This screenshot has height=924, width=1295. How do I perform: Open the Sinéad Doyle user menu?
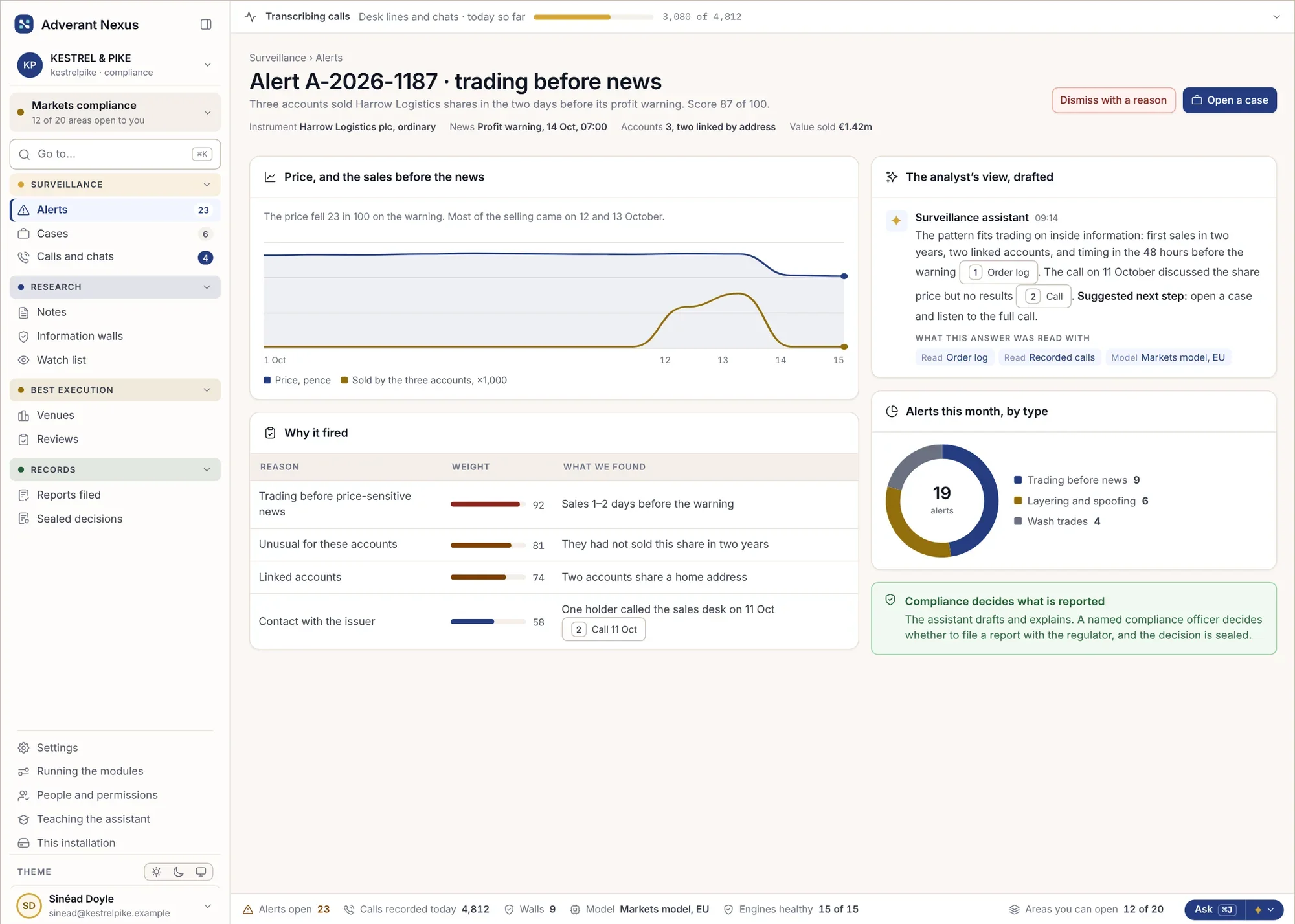pyautogui.click(x=115, y=906)
